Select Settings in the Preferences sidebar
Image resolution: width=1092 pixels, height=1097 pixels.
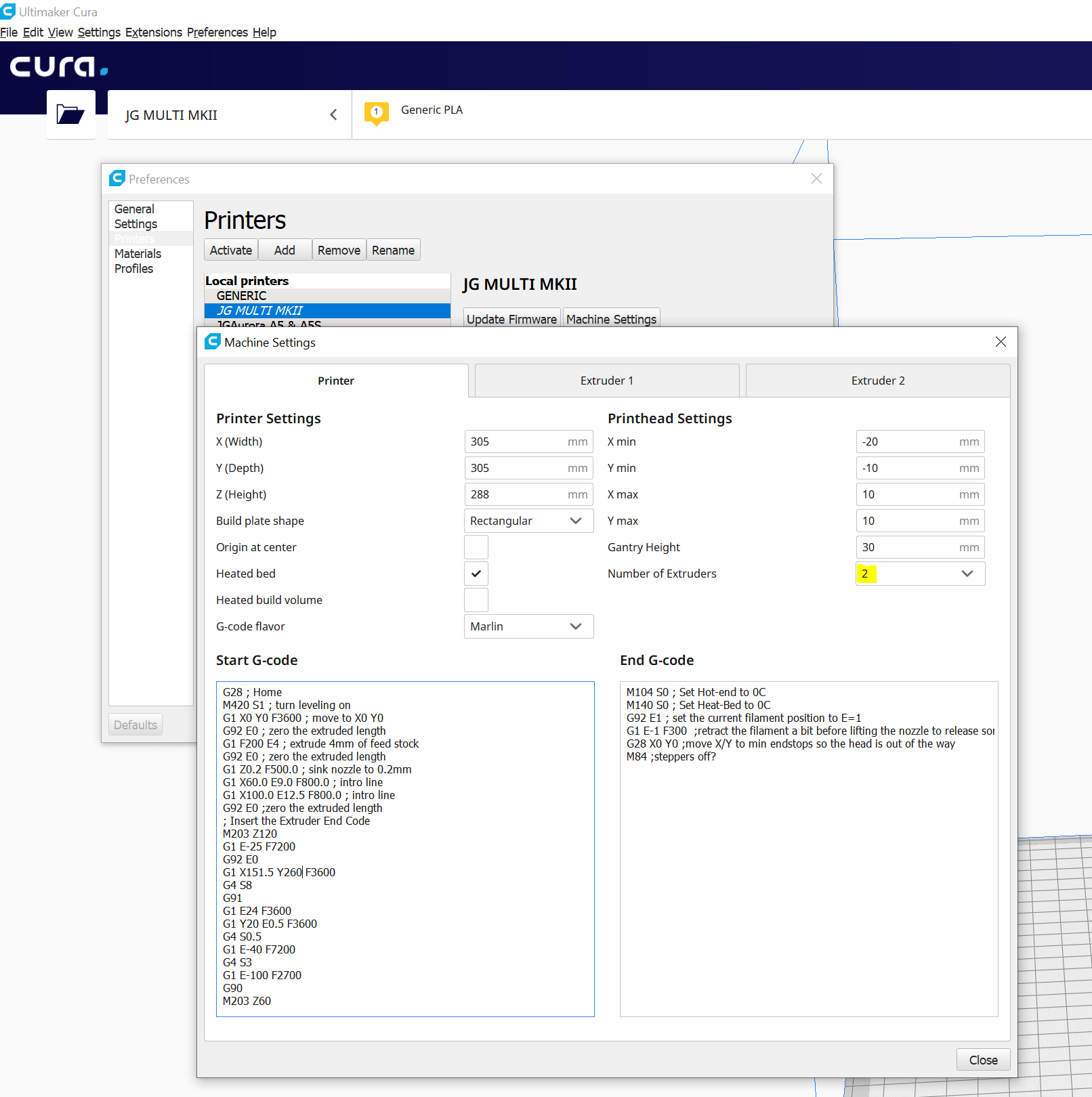coord(150,224)
